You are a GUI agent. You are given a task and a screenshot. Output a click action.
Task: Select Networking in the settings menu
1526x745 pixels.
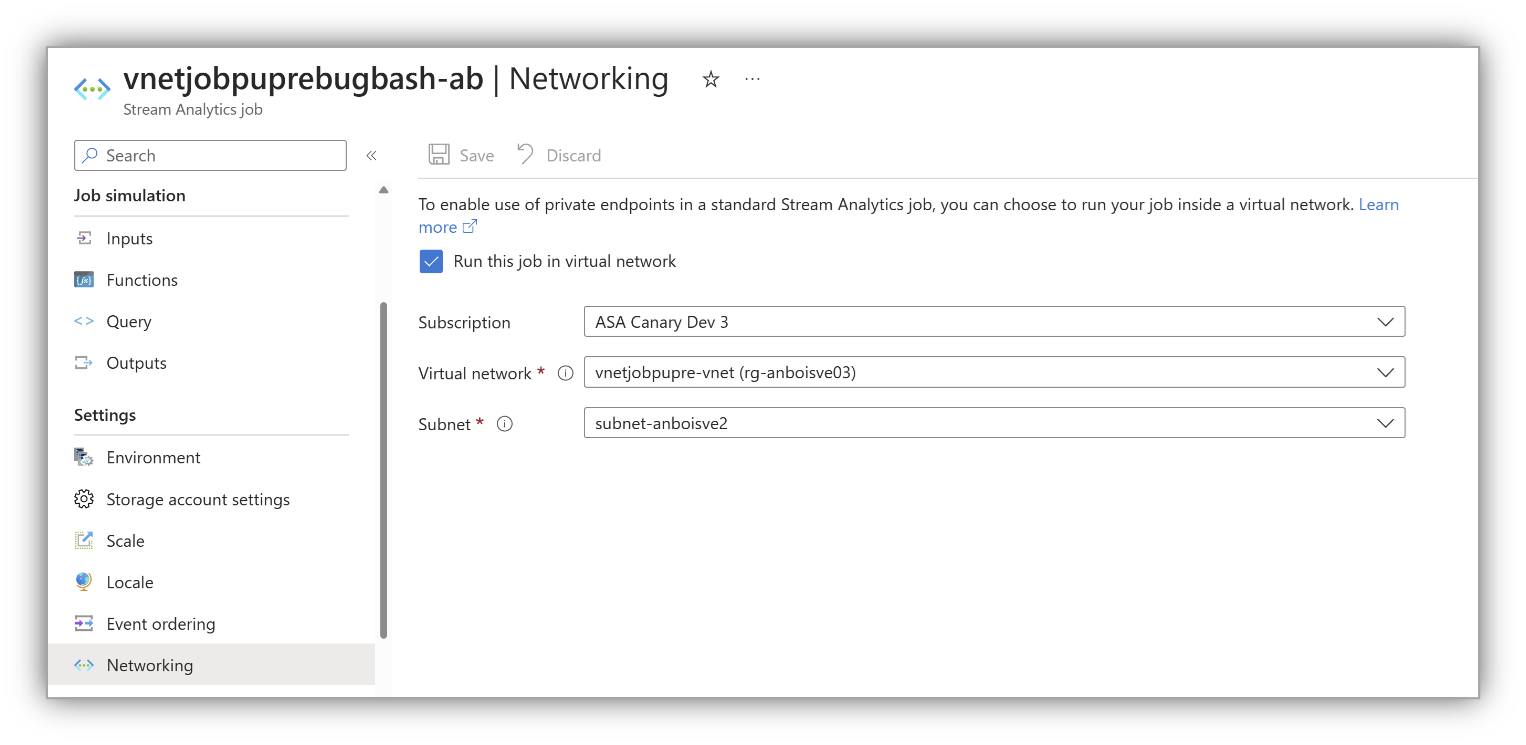click(150, 665)
